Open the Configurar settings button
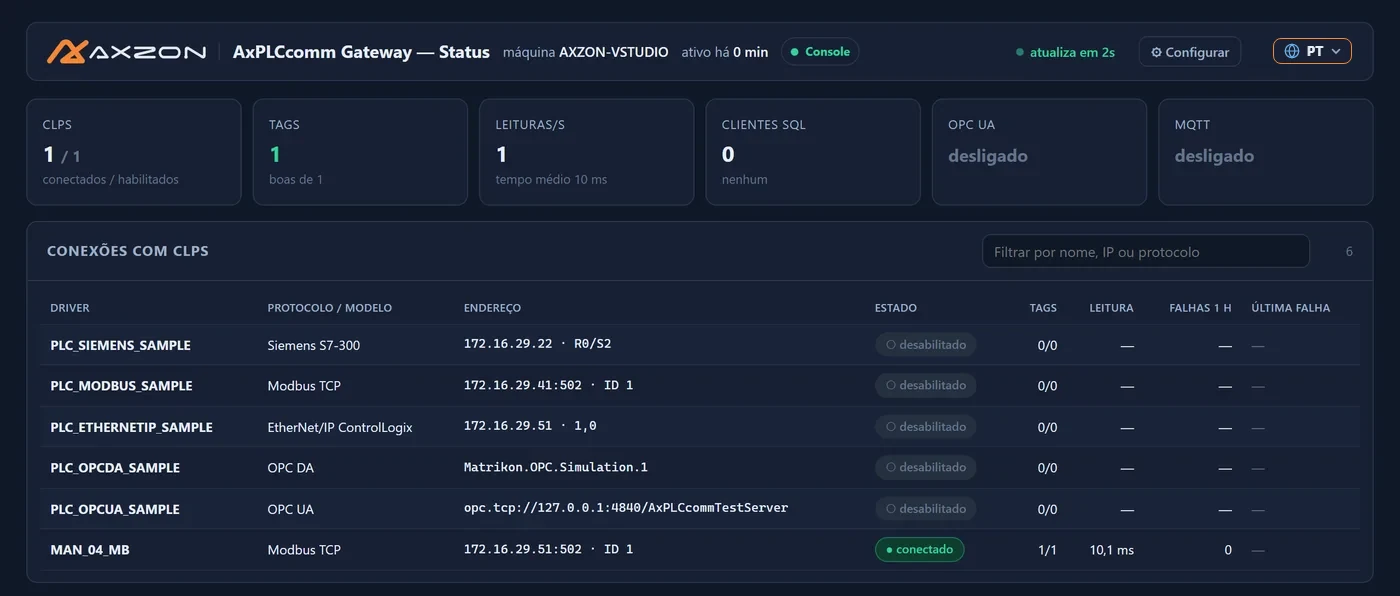This screenshot has width=1400, height=596. click(1190, 52)
